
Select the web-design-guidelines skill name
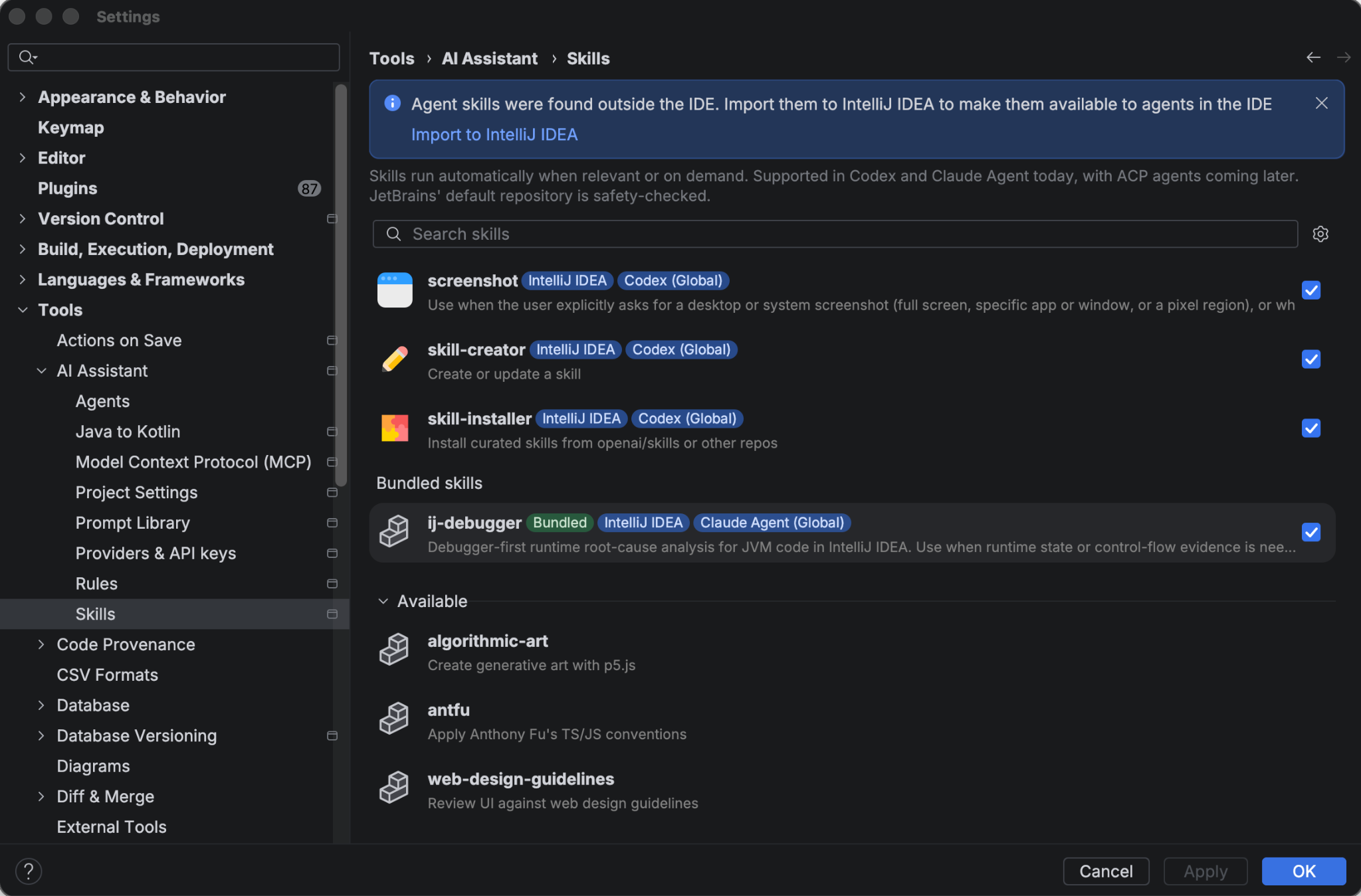click(x=521, y=779)
